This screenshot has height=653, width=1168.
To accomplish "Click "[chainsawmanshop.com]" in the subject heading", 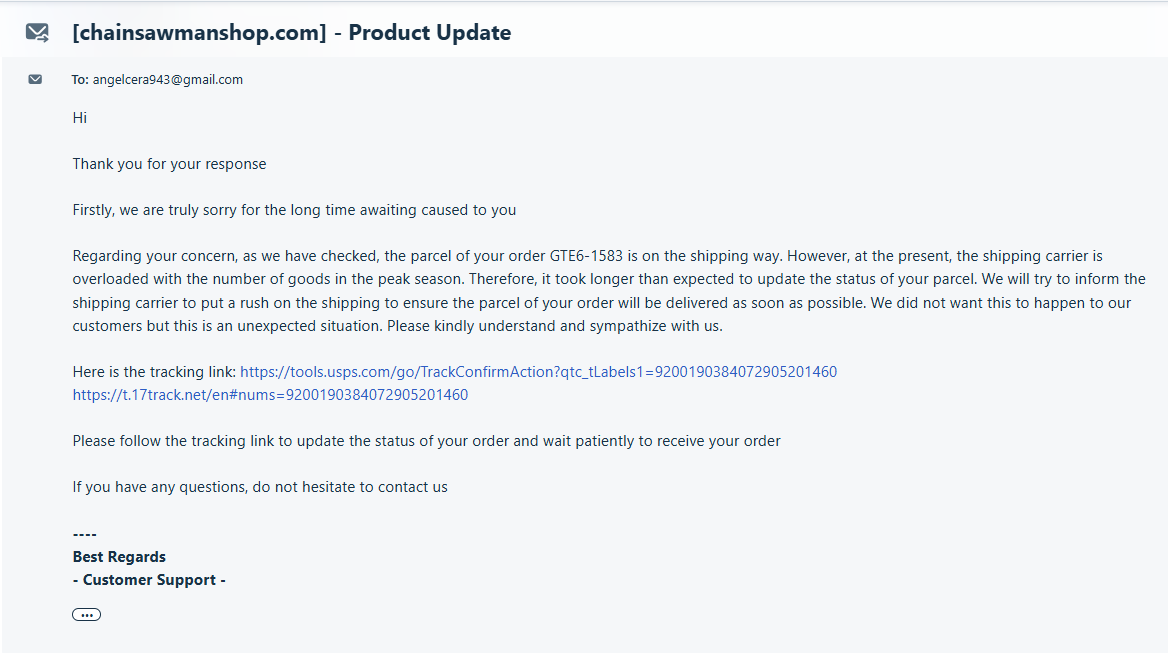I will click(199, 33).
